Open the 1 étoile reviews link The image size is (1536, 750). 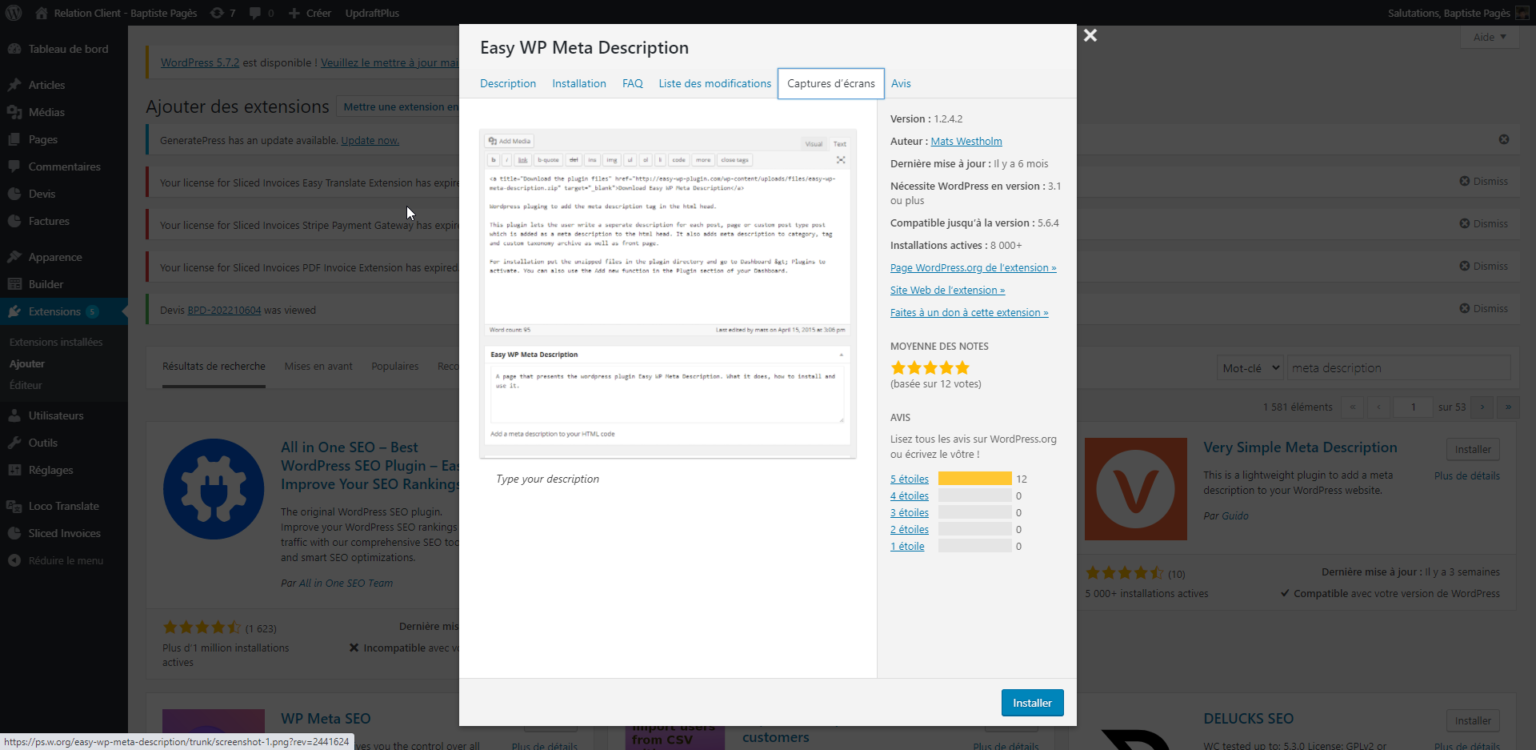[907, 547]
